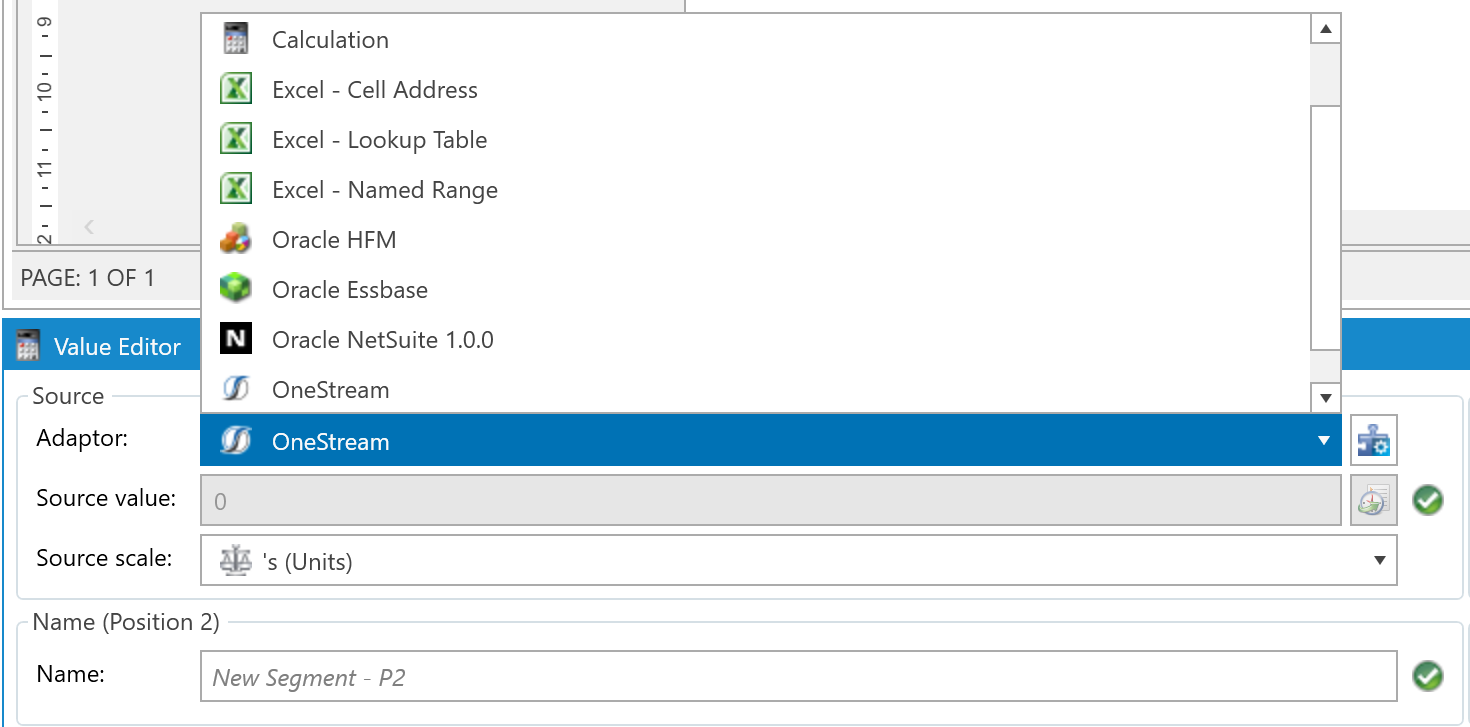The image size is (1470, 727).
Task: Click the Name (Position 2) group label
Action: click(x=126, y=622)
